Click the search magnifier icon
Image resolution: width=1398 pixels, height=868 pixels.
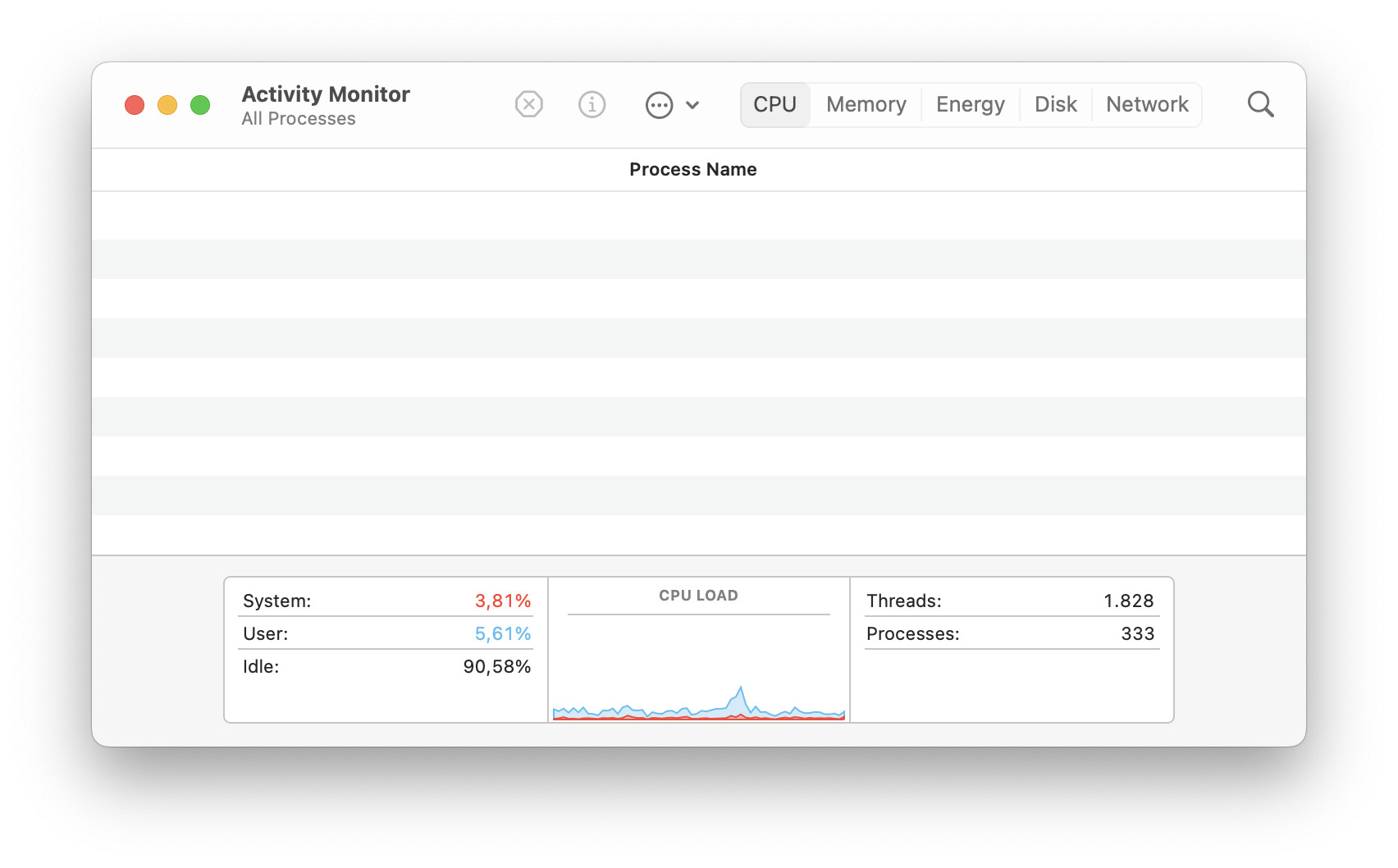tap(1260, 104)
